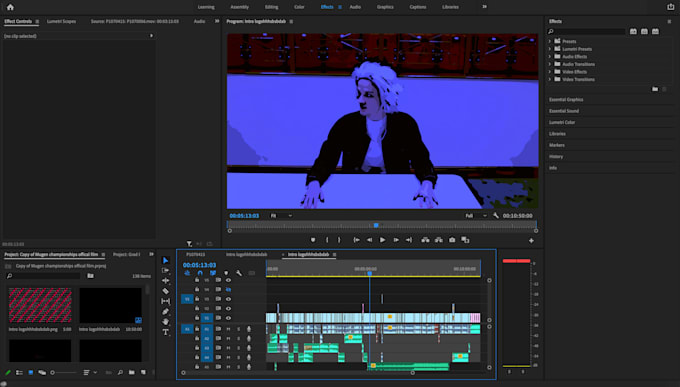Click first Effects panel preset filter icon

tap(633, 31)
